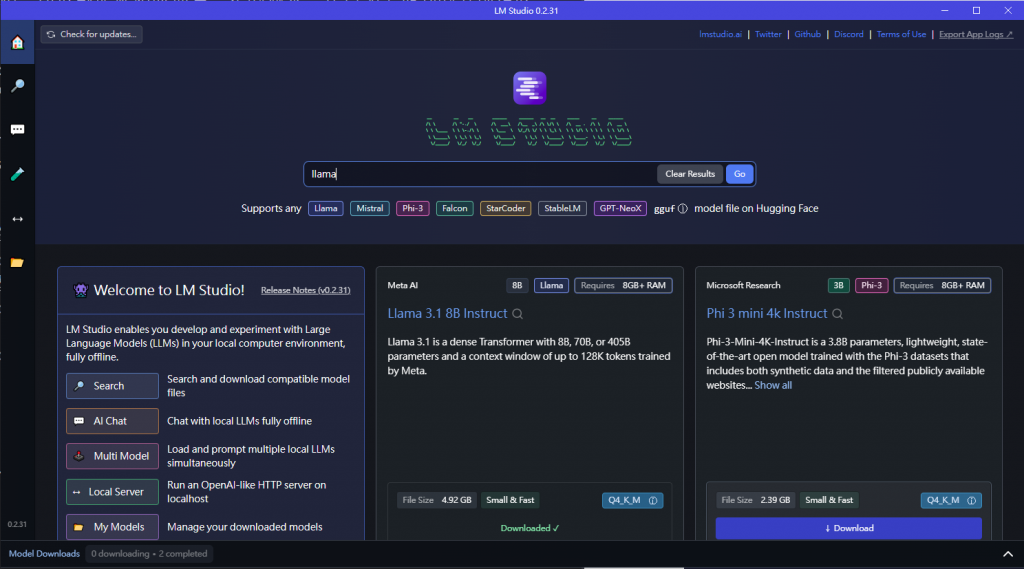Click version number 0.2.31 in sidebar
The height and width of the screenshot is (569, 1024).
click(17, 525)
